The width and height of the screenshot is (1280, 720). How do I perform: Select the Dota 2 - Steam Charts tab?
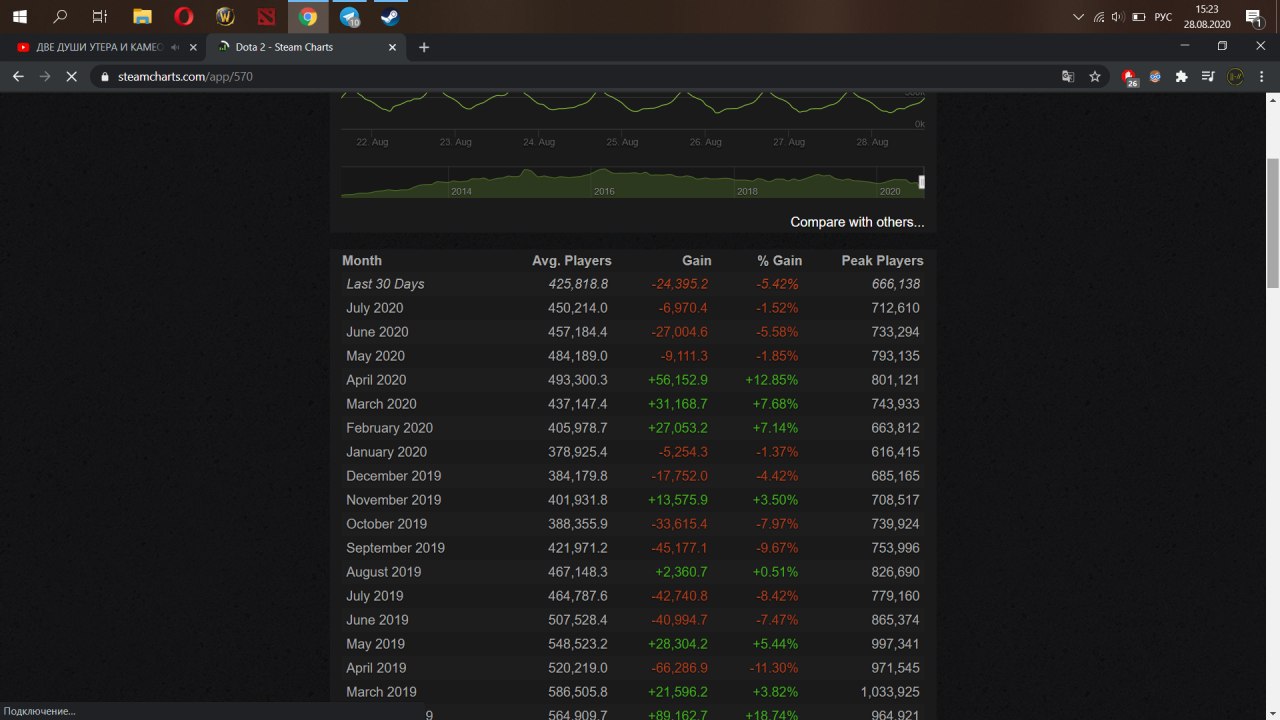pyautogui.click(x=304, y=47)
